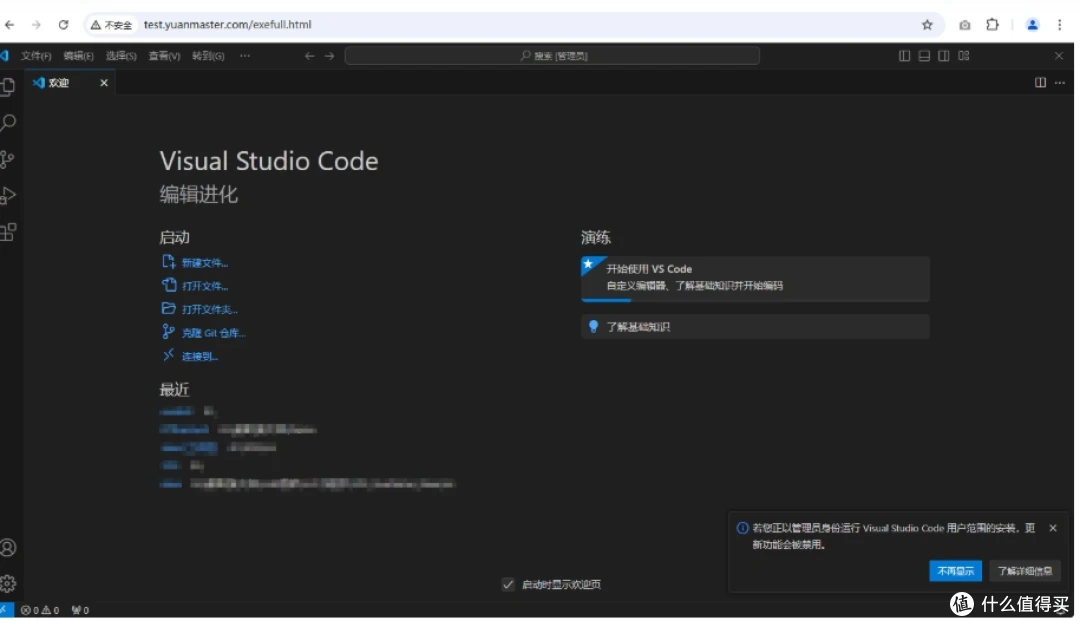Click 新建文件... link
Image resolution: width=1080 pixels, height=627 pixels.
(205, 263)
